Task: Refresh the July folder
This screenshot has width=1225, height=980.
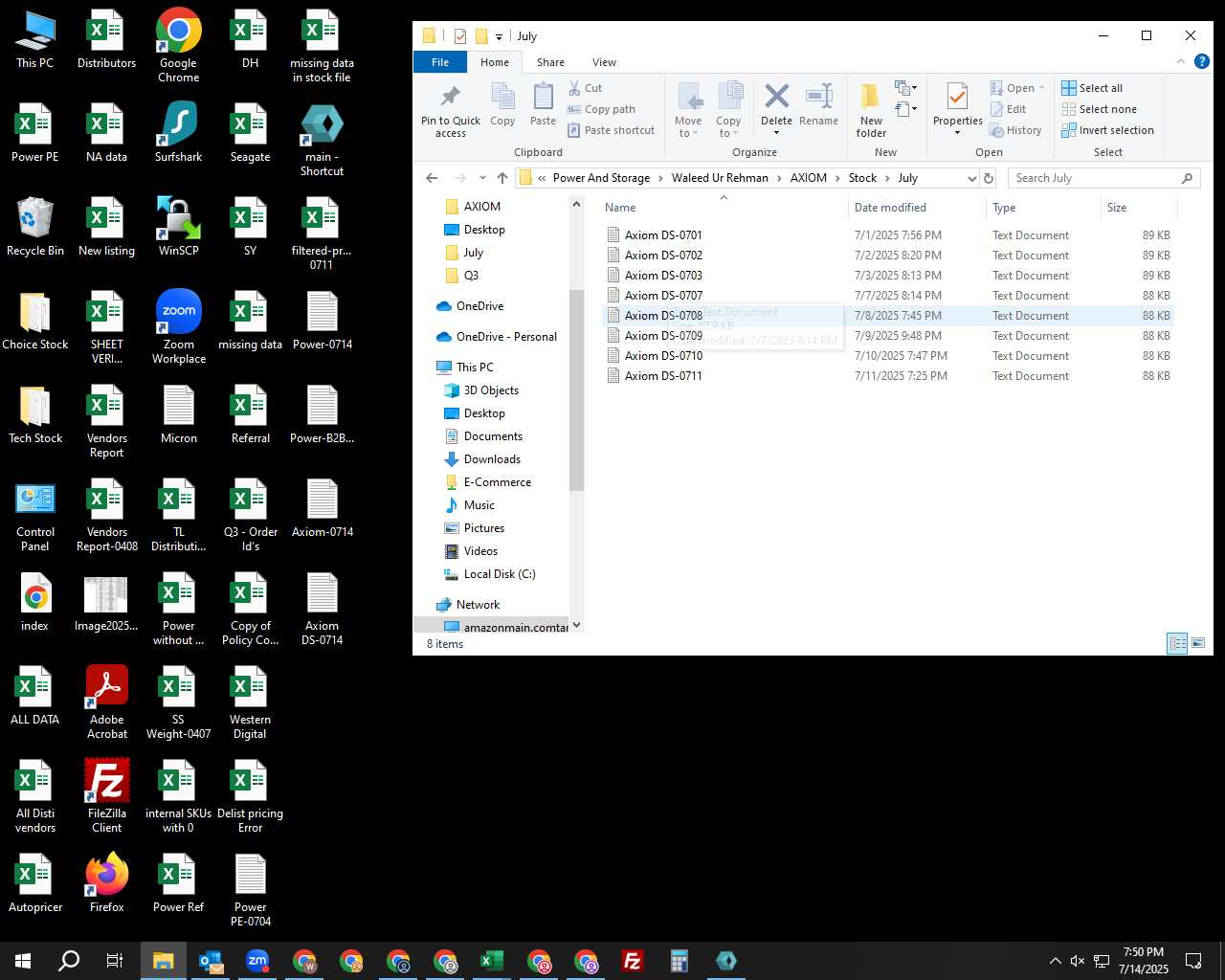Action: coord(989,178)
